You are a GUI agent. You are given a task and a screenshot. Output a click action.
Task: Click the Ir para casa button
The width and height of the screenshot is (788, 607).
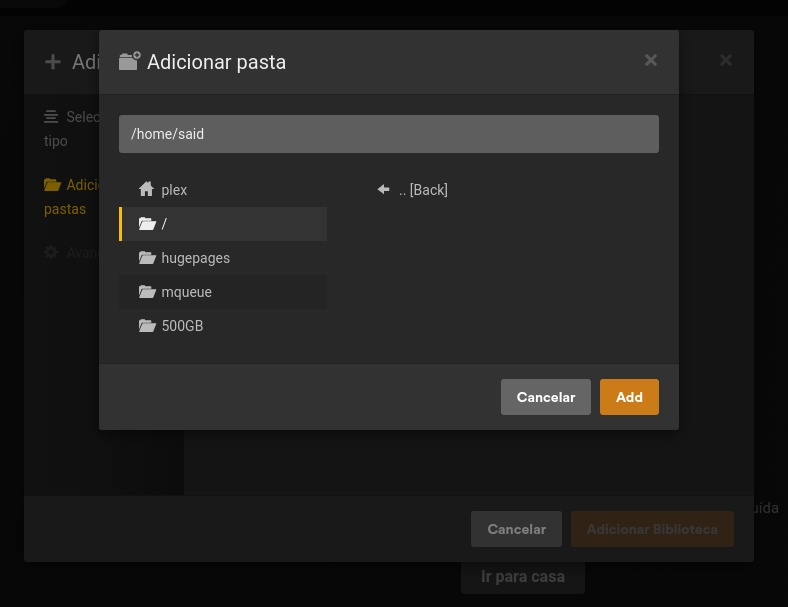coord(523,576)
